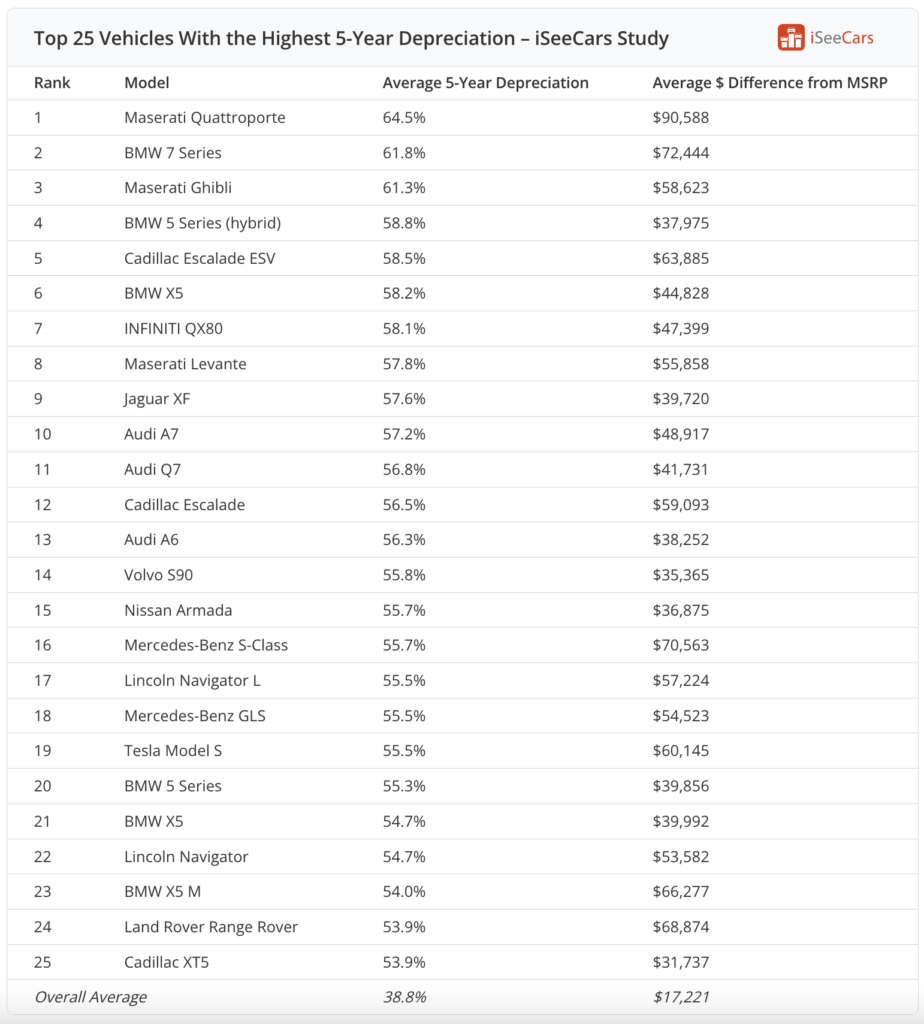Screen dimensions: 924x1024
Task: Click the iSeeCars brand name text
Action: [x=841, y=38]
